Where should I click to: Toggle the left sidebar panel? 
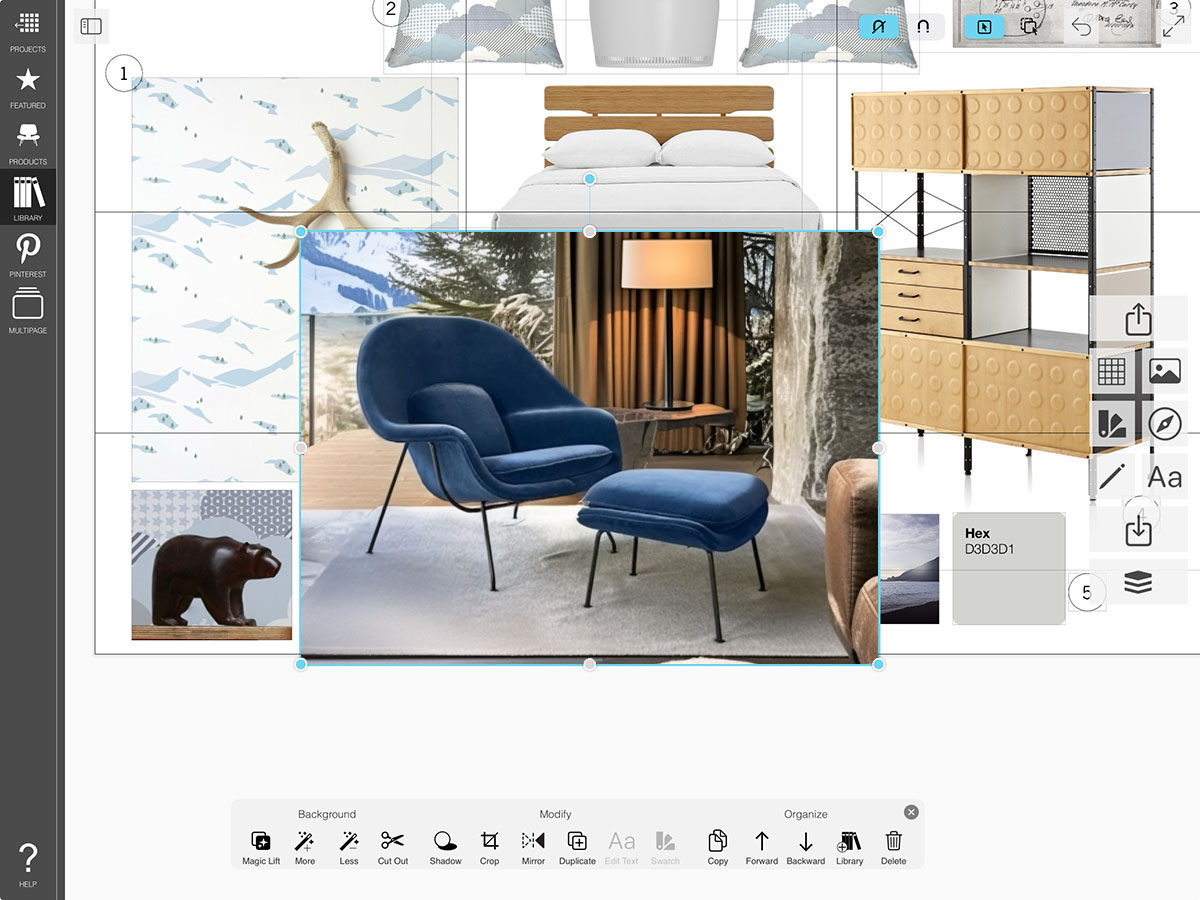(91, 27)
